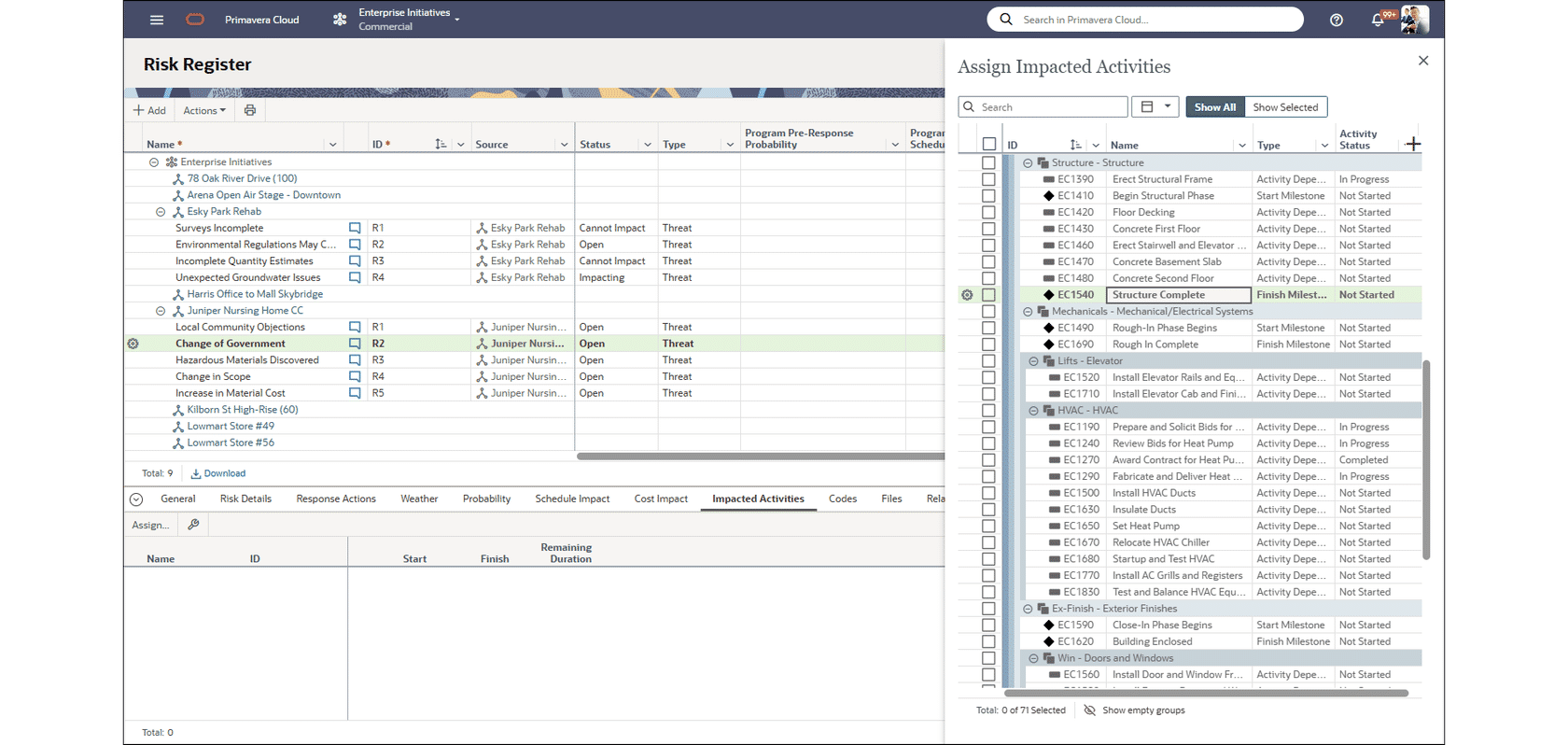This screenshot has height=745, width=1568.
Task: Open the hamburger navigation menu
Action: click(x=157, y=20)
